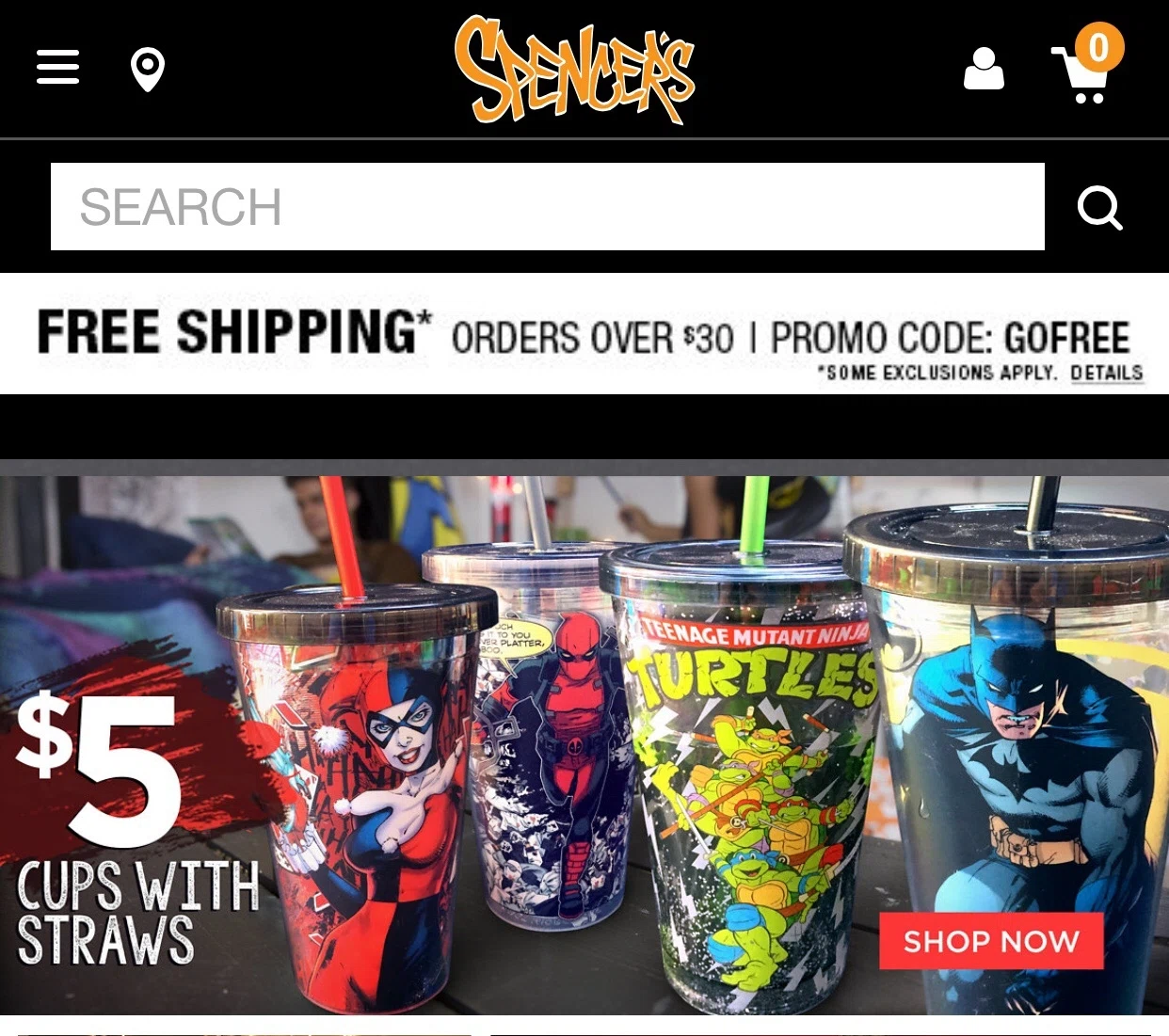Open the store locator pin icon
1169x1036 pixels.
pyautogui.click(x=148, y=70)
